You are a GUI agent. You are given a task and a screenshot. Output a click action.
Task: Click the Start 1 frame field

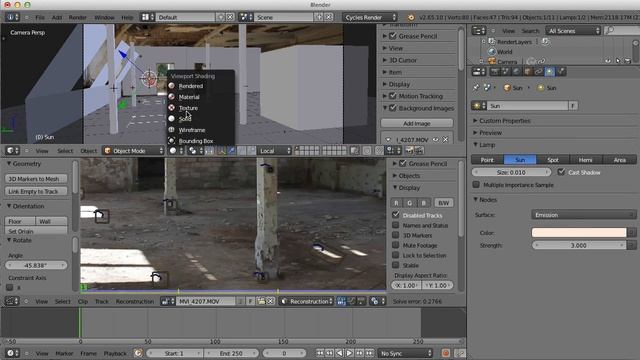[x=174, y=353]
